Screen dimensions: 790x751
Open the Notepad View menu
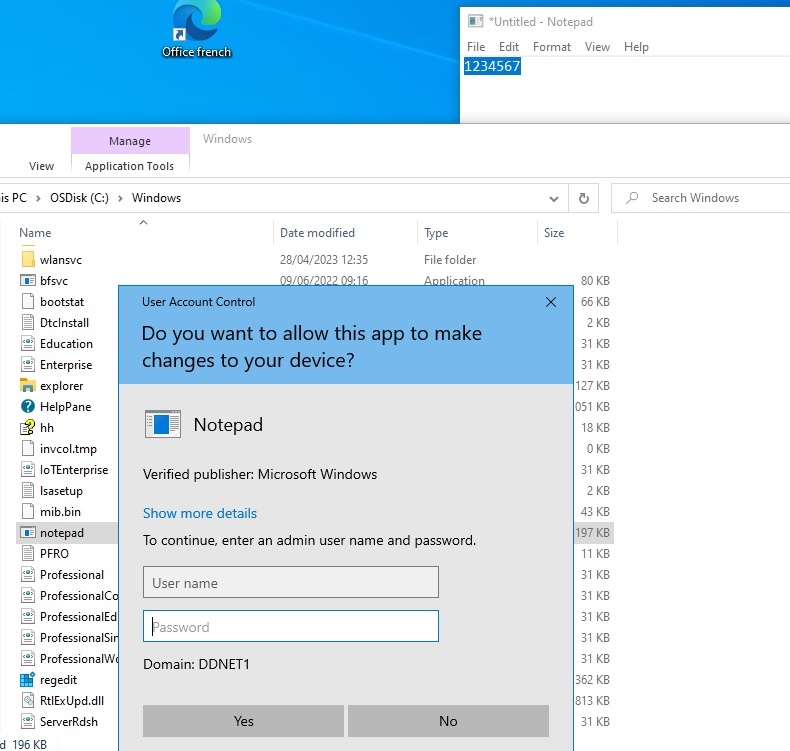point(597,47)
